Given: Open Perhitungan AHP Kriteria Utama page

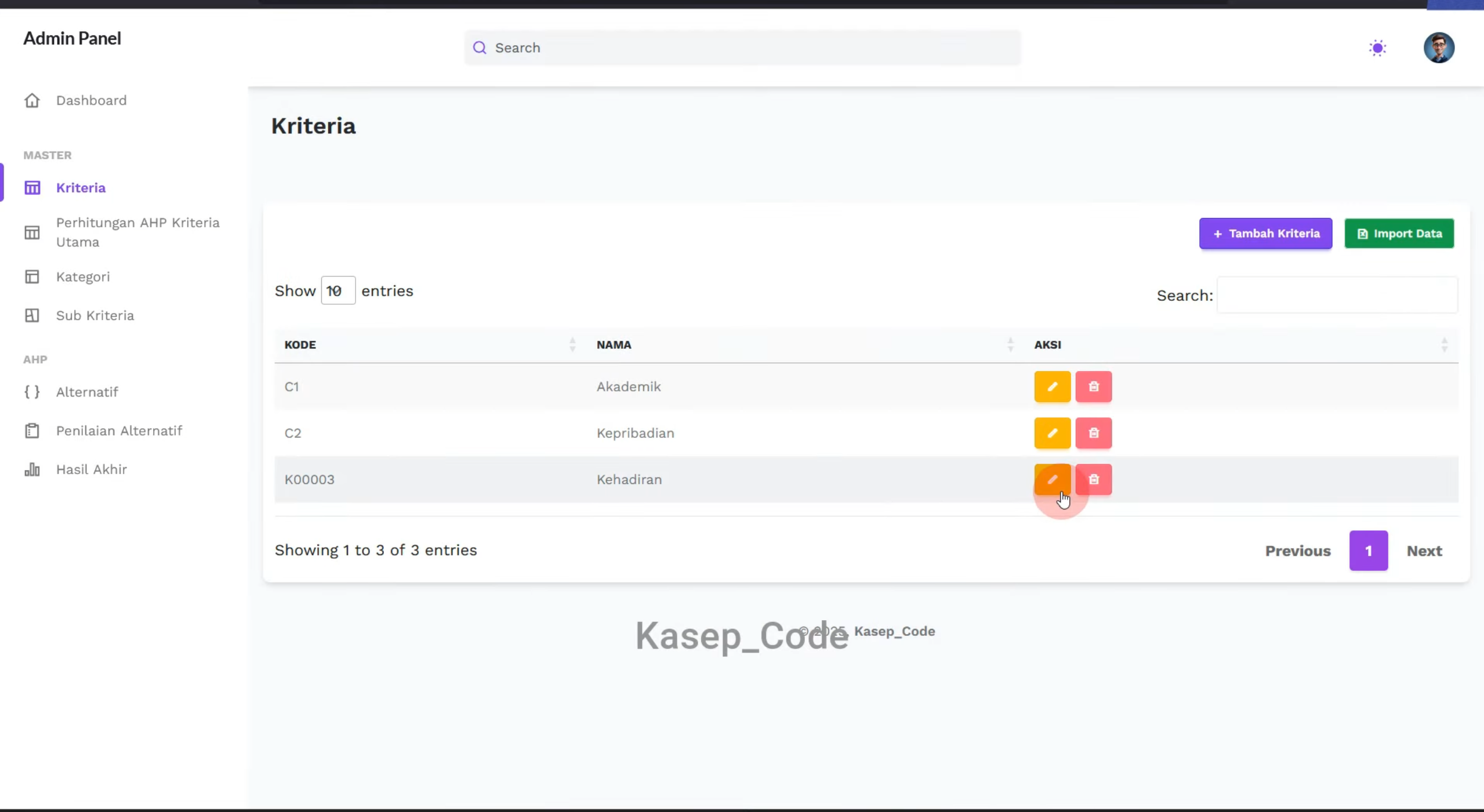Looking at the screenshot, I should point(138,232).
